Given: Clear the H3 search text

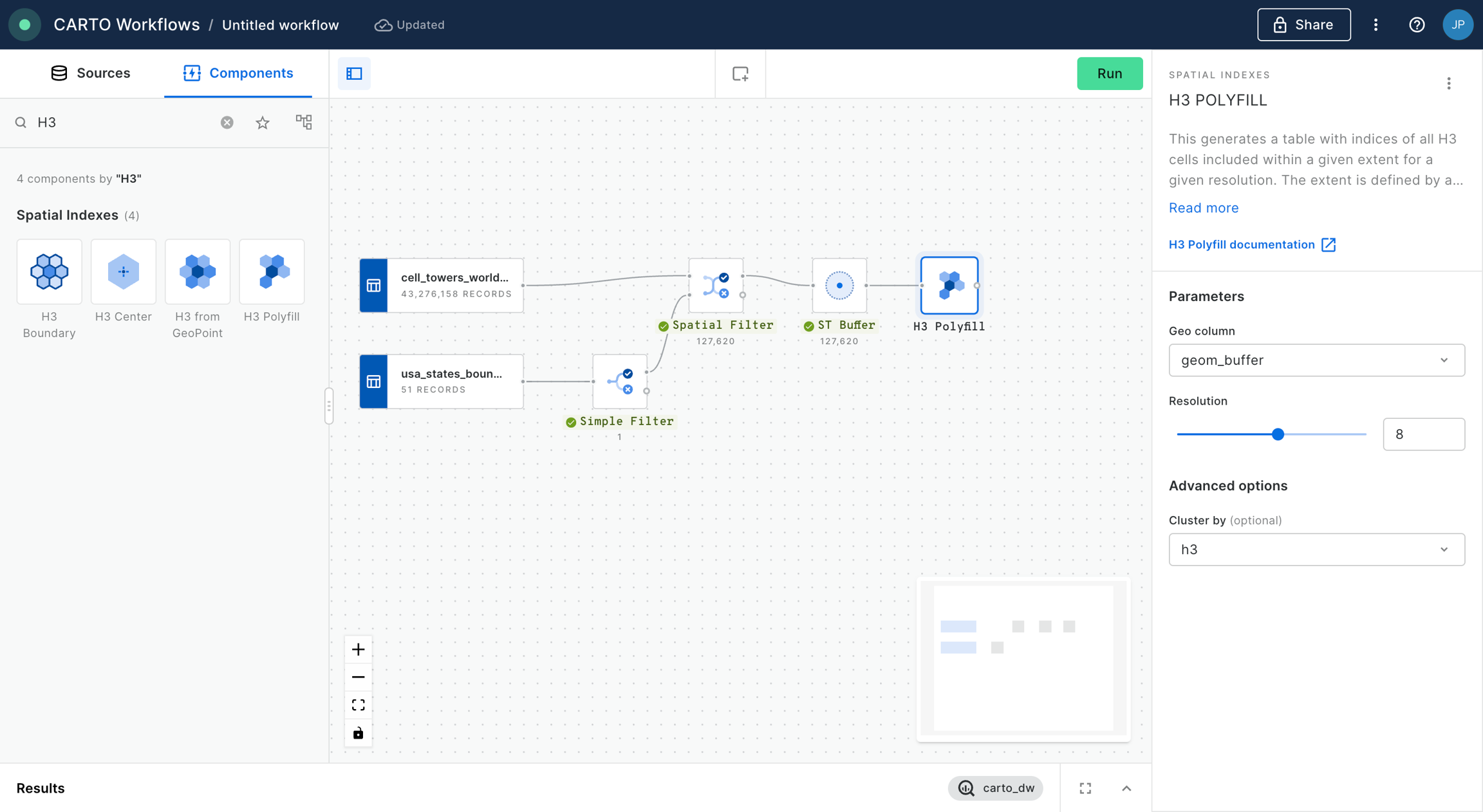Looking at the screenshot, I should click(x=227, y=122).
